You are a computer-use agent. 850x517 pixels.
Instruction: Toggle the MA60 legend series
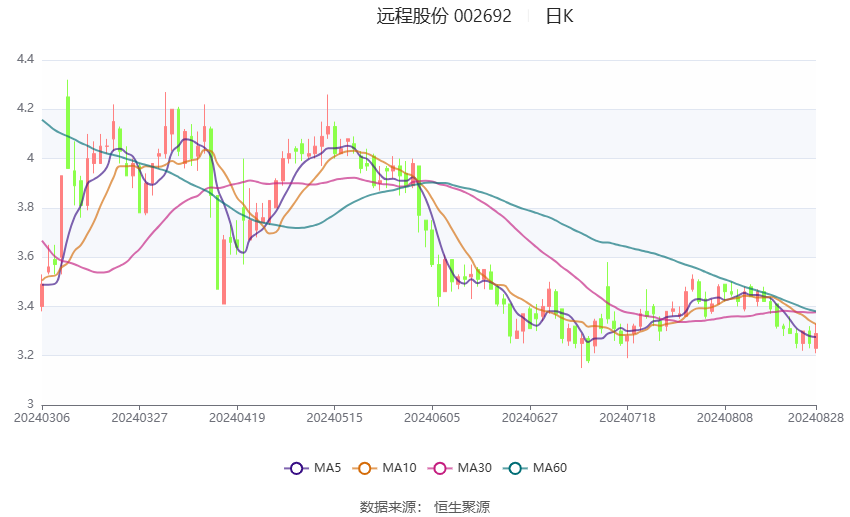[535, 468]
